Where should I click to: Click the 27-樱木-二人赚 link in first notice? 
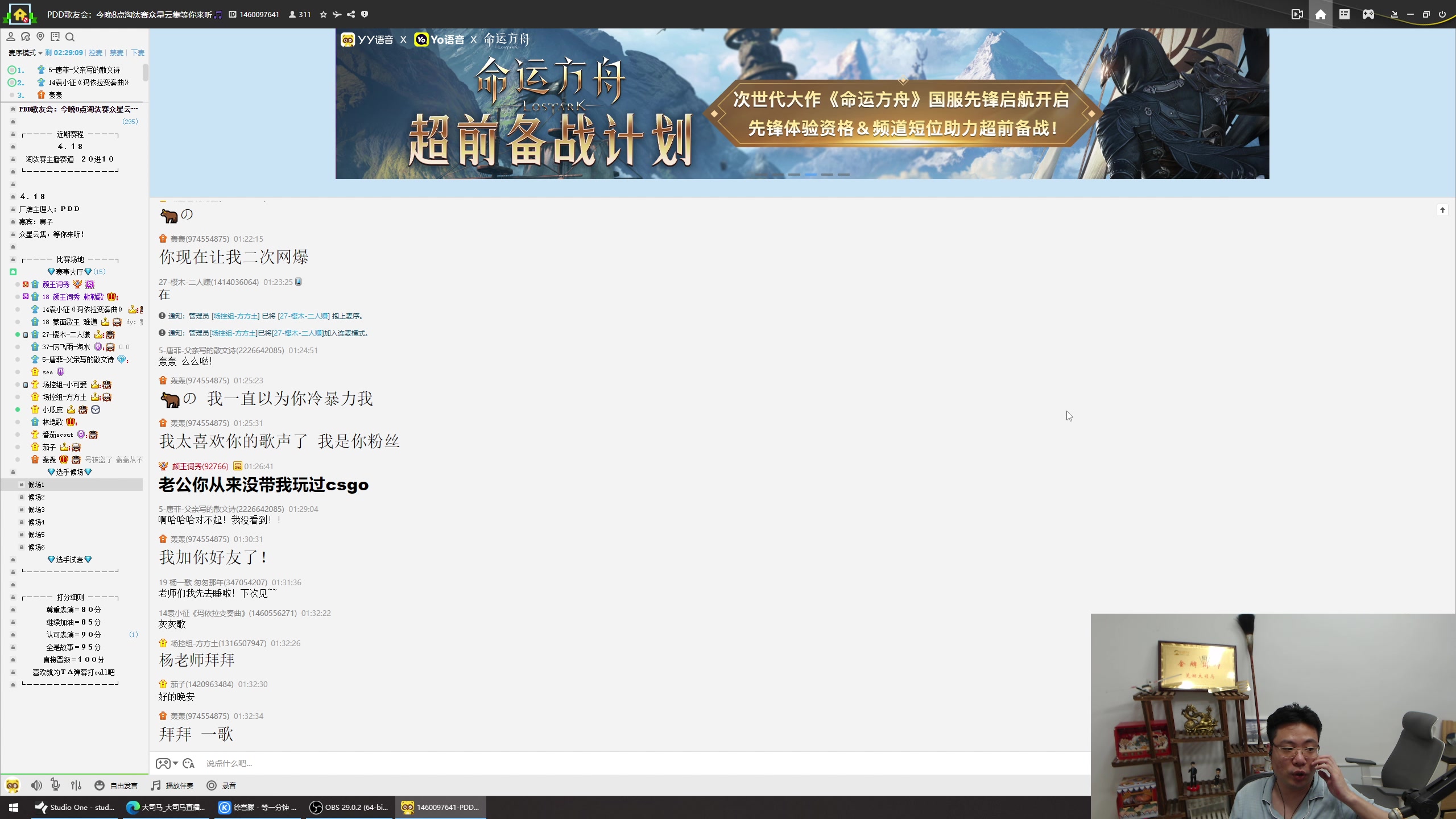click(x=304, y=316)
